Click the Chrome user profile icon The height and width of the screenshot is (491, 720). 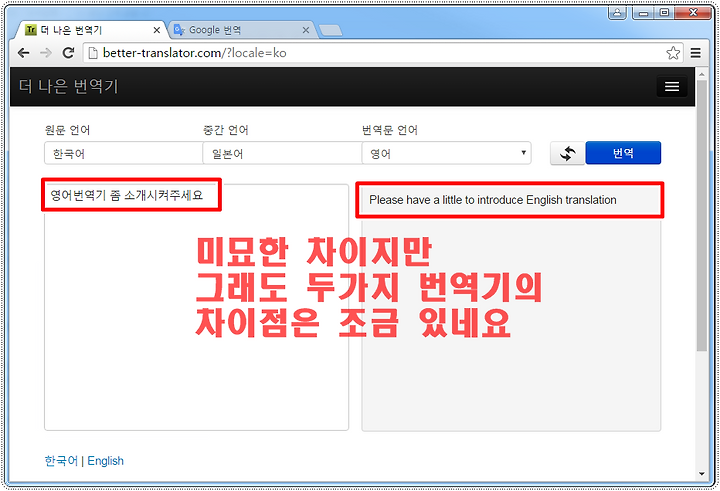click(x=618, y=13)
